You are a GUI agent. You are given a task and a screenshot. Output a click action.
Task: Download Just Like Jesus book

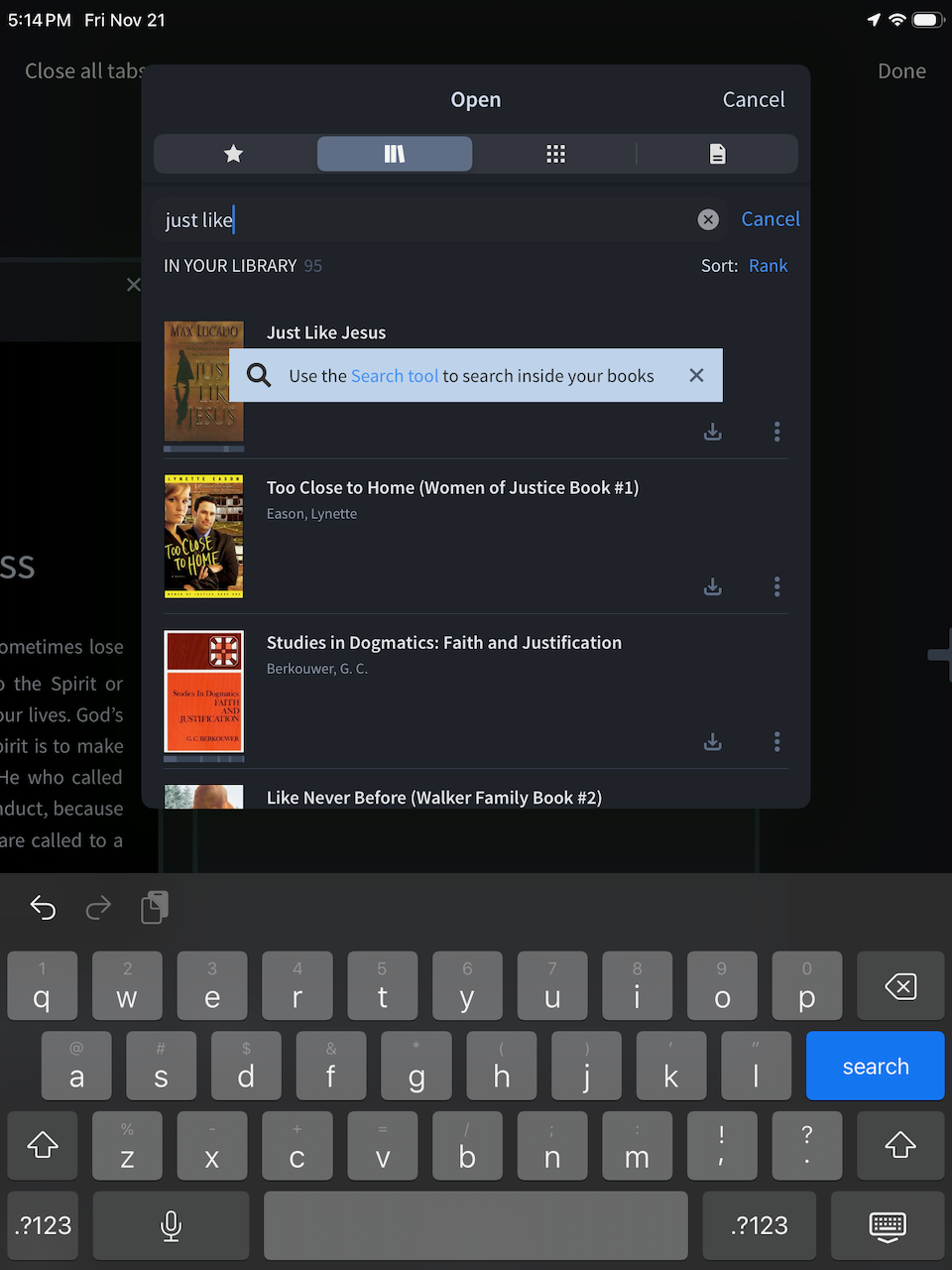tap(713, 432)
